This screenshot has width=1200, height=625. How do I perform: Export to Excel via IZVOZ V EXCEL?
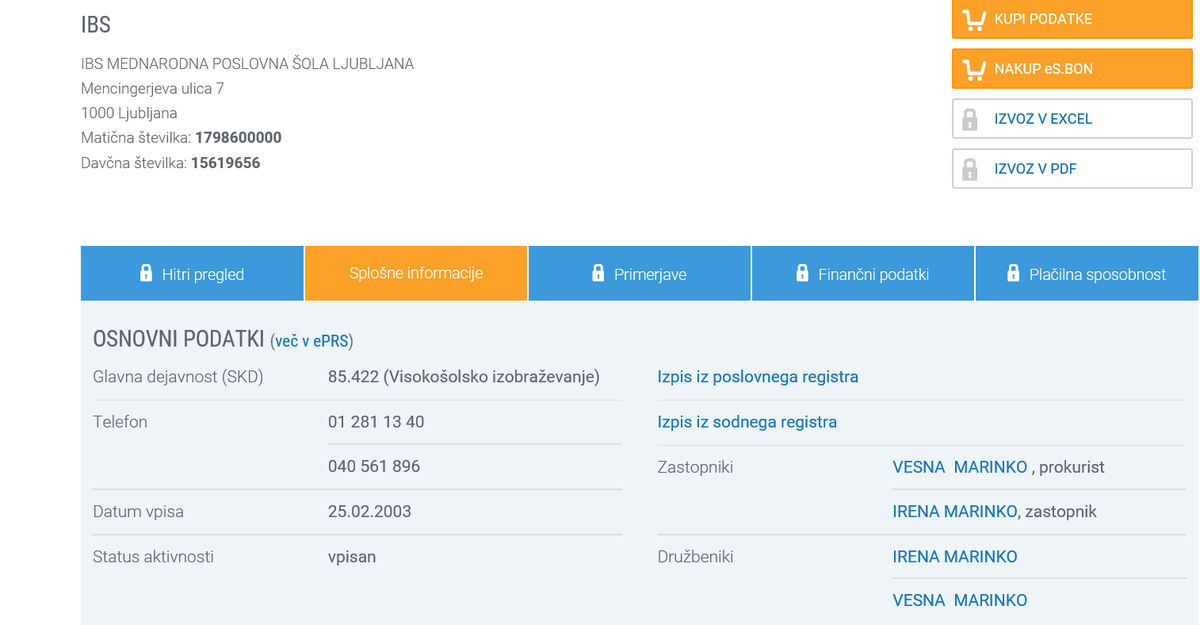tap(1072, 119)
